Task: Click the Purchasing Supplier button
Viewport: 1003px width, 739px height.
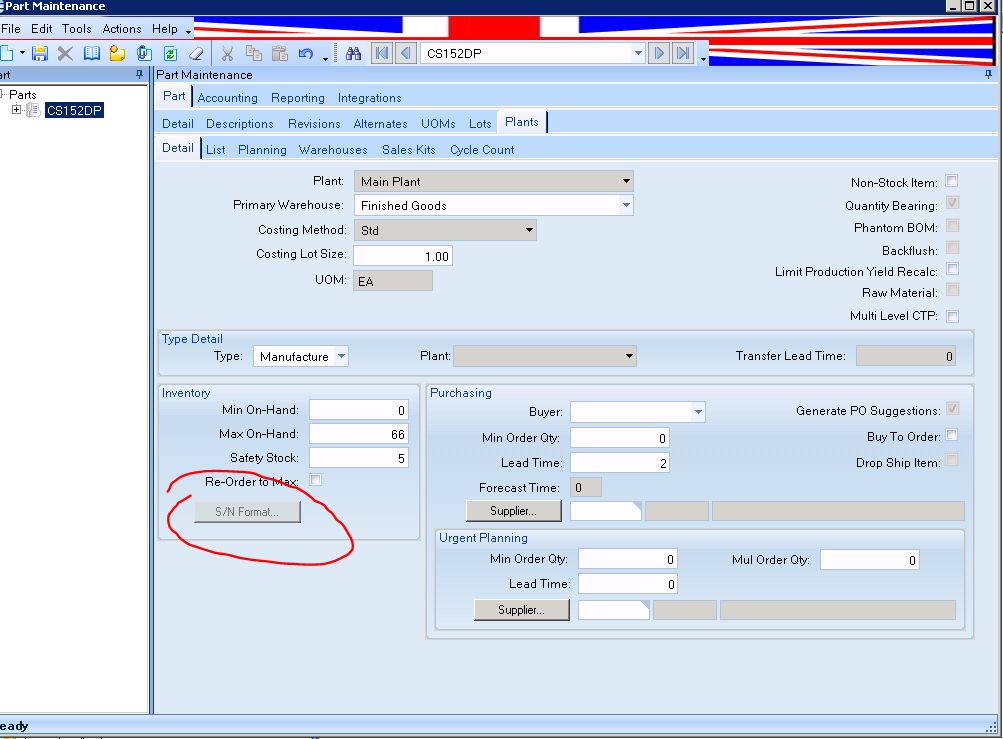Action: (x=513, y=511)
